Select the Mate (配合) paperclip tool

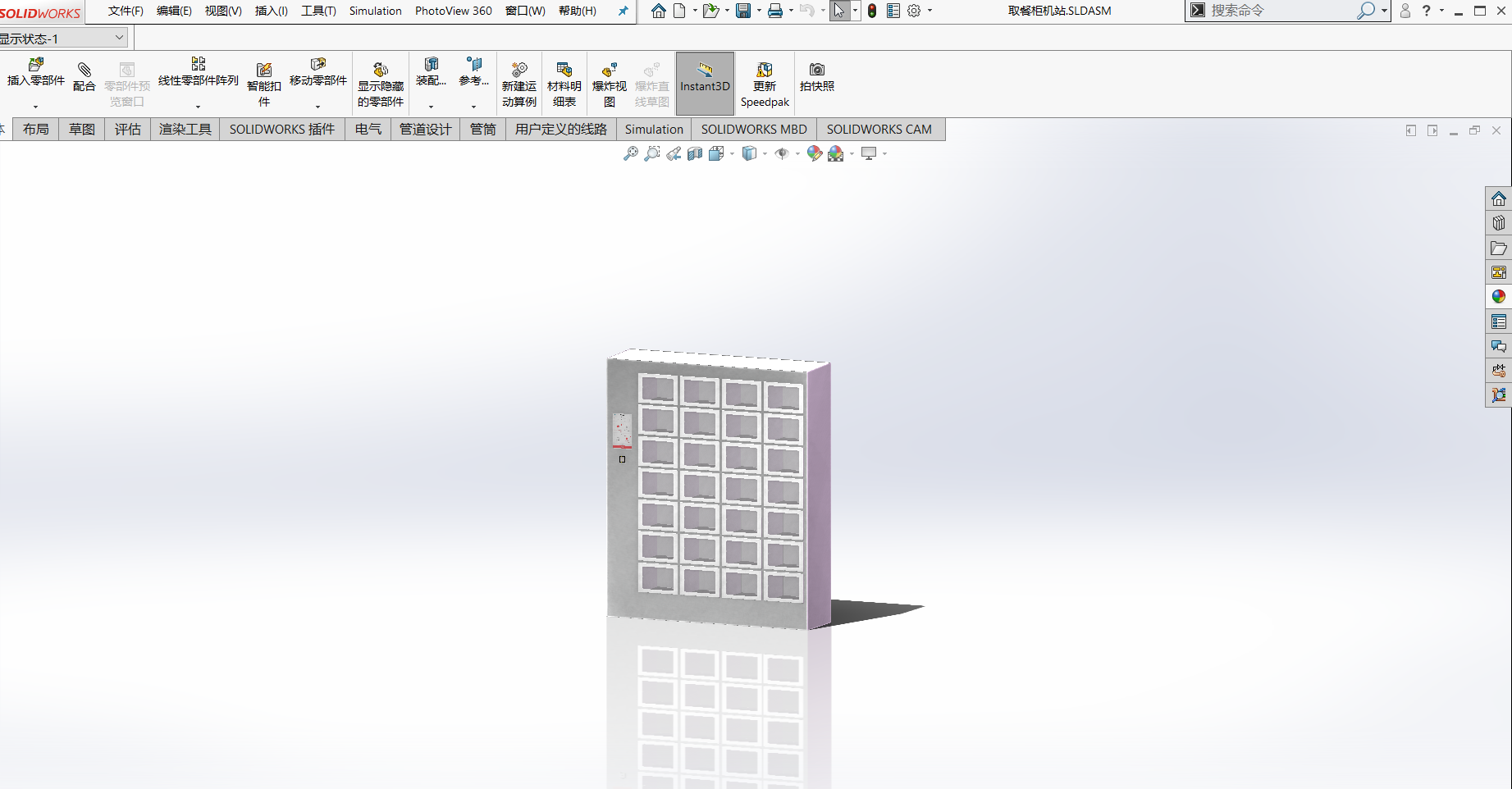pyautogui.click(x=84, y=70)
